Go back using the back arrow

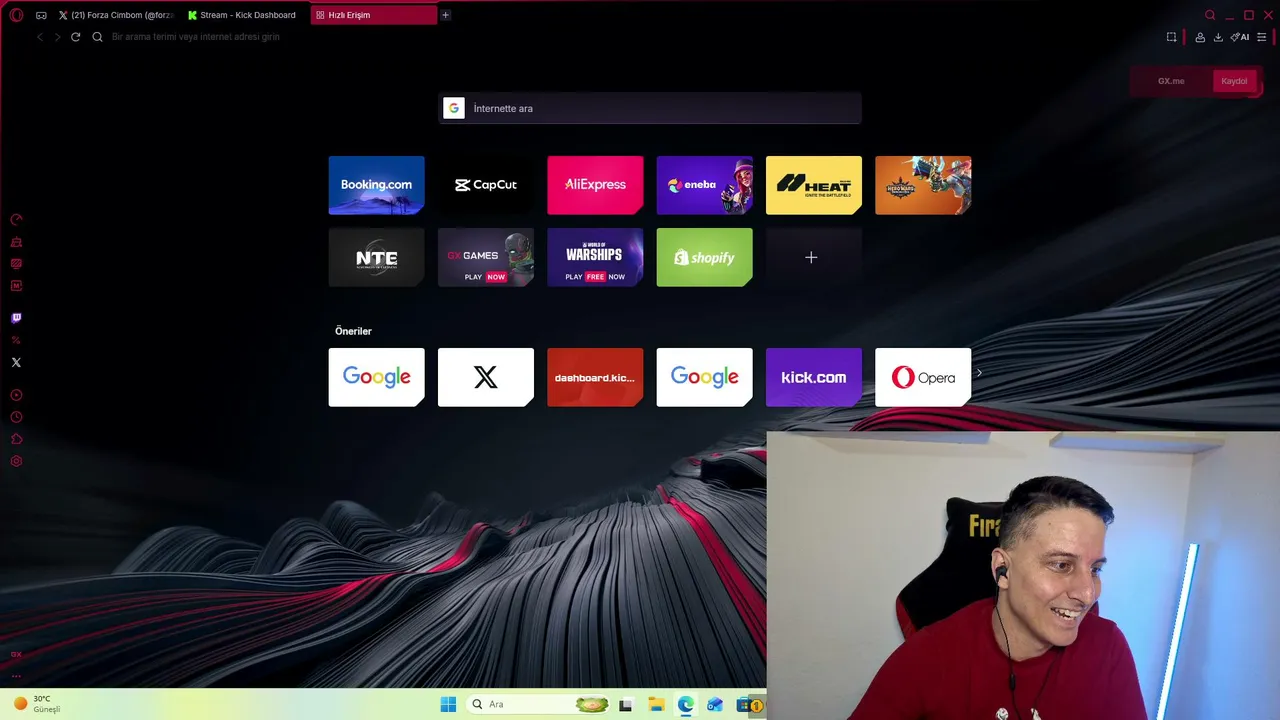click(40, 37)
